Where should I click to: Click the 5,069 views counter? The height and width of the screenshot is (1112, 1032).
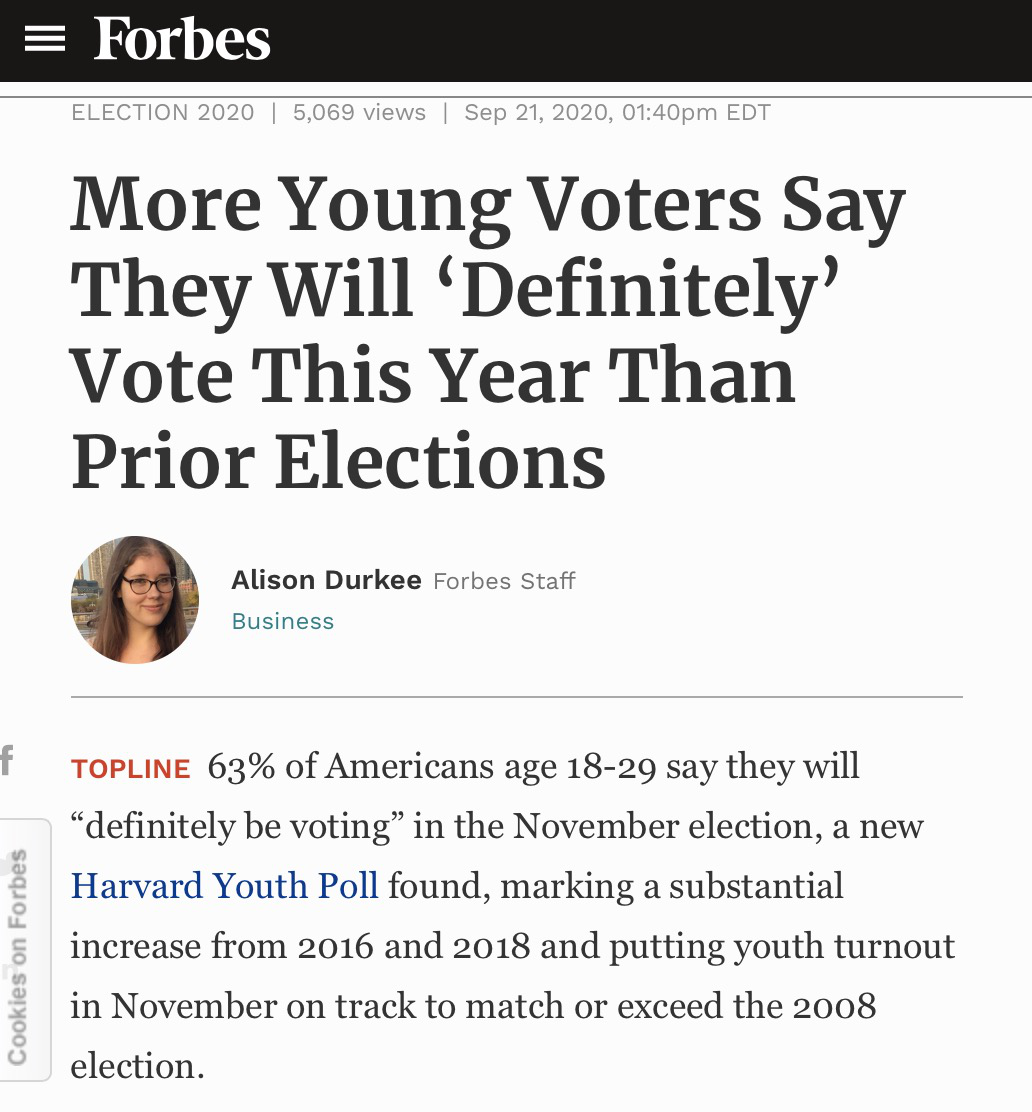point(359,113)
